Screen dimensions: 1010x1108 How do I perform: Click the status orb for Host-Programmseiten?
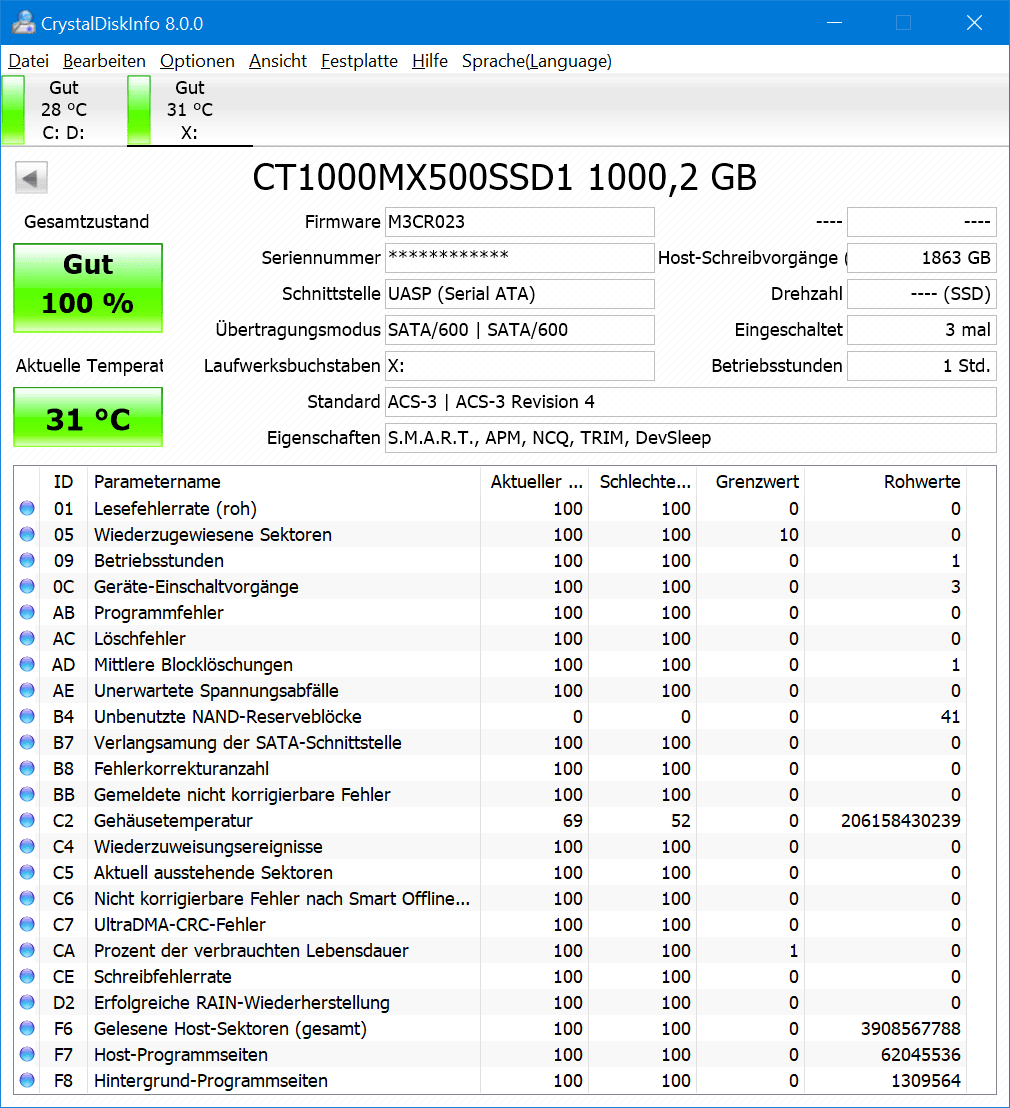(x=27, y=1054)
